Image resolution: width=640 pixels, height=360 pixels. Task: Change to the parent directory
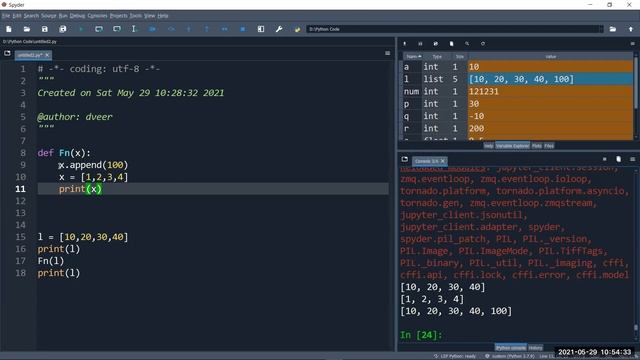(631, 29)
